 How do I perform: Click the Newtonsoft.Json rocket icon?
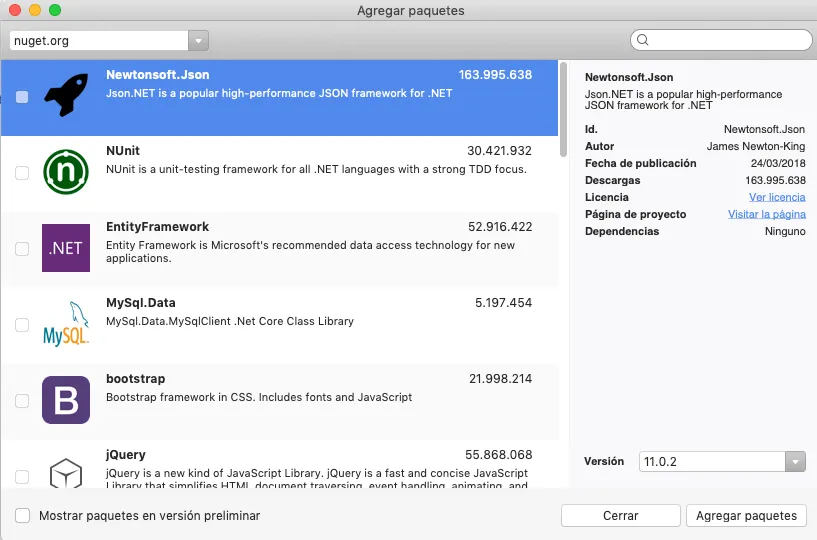pyautogui.click(x=66, y=95)
